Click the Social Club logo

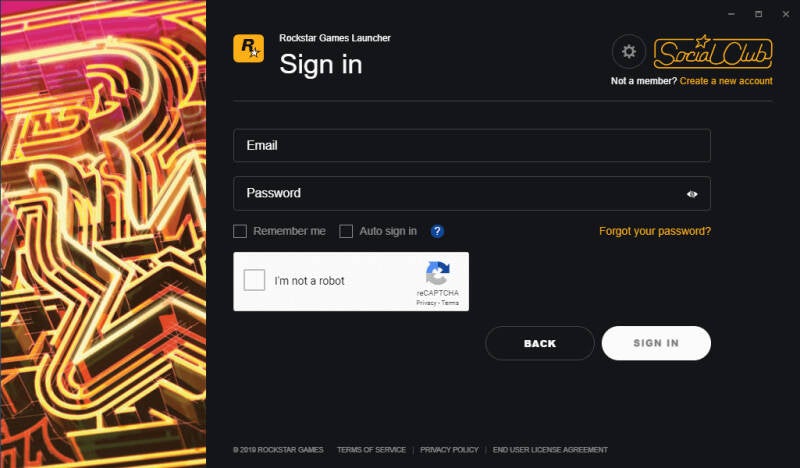click(713, 52)
